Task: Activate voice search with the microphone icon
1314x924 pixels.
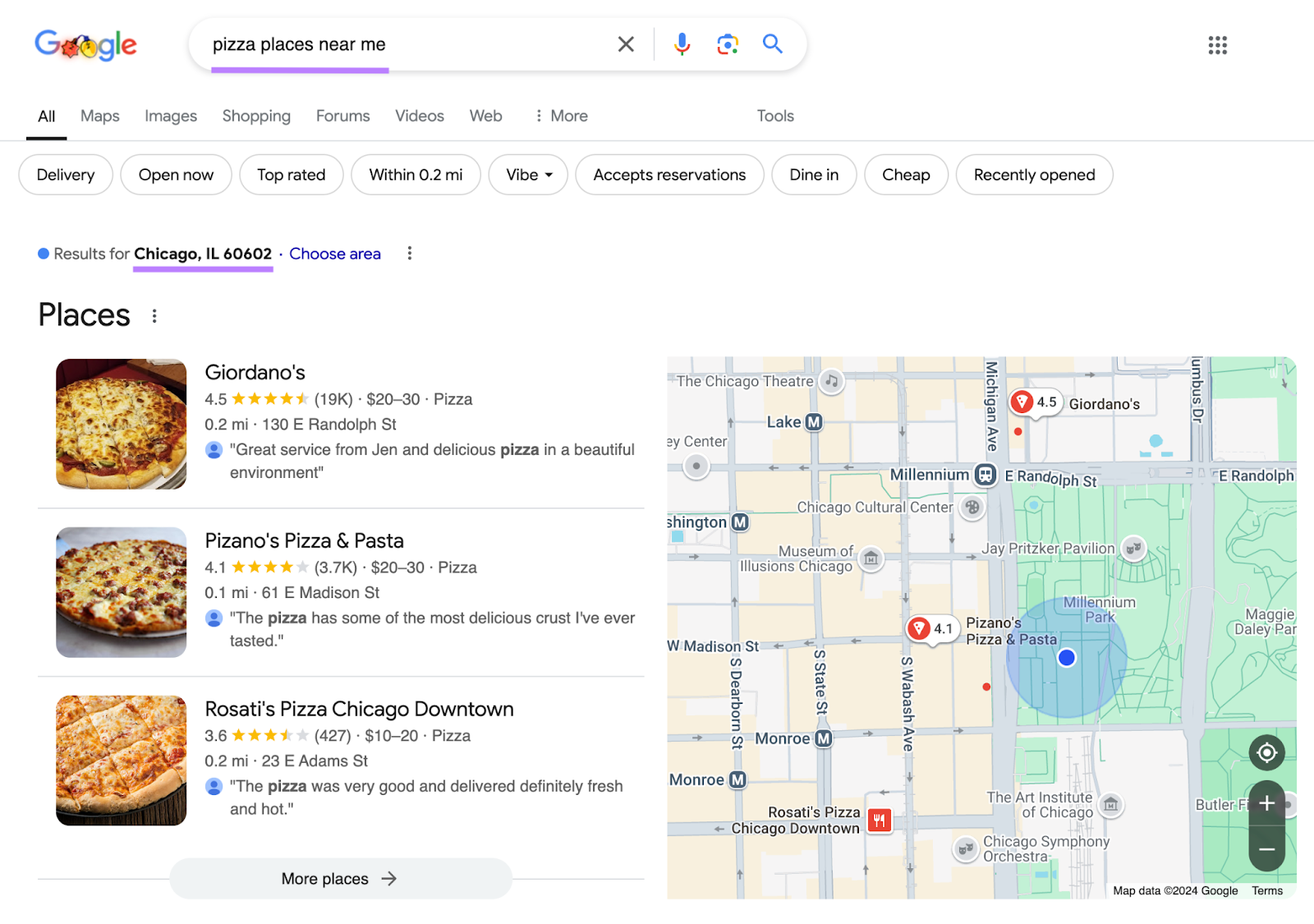Action: coord(681,44)
